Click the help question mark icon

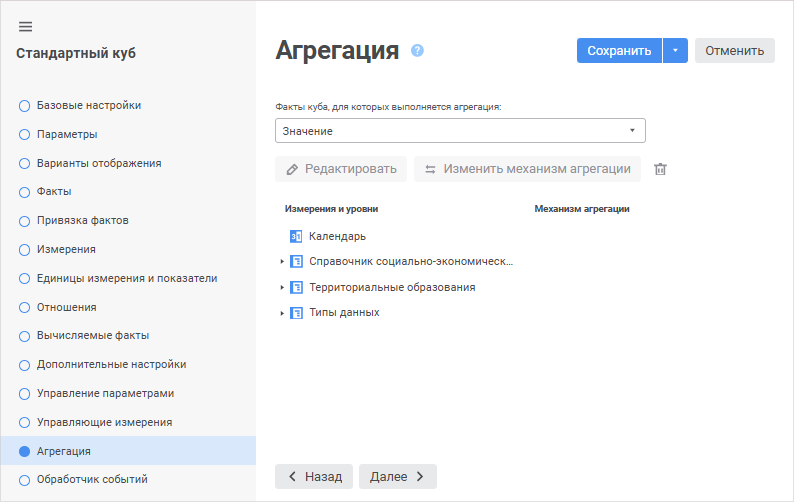pos(417,50)
